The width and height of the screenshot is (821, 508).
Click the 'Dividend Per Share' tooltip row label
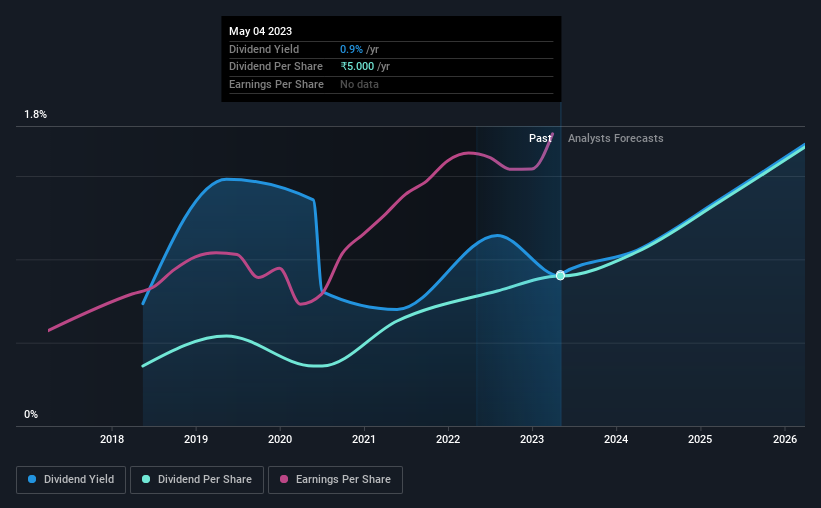pyautogui.click(x=276, y=67)
